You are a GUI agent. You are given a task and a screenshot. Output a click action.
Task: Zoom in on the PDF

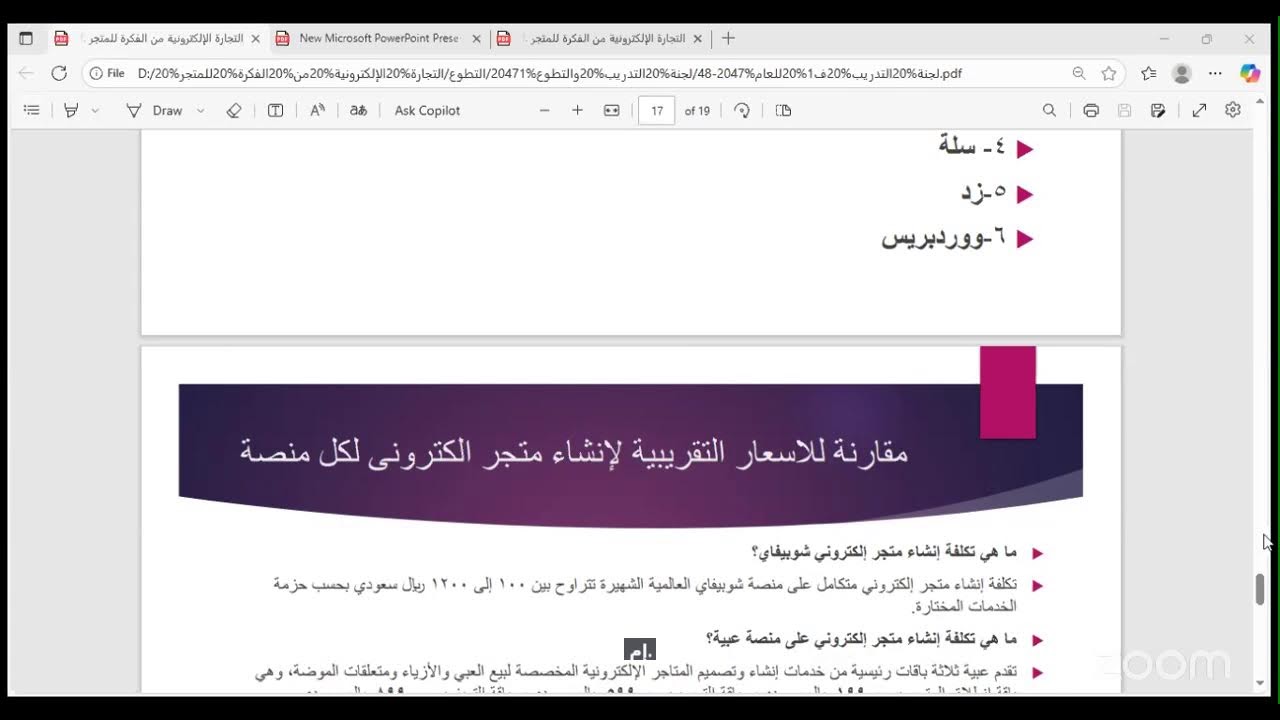click(577, 110)
